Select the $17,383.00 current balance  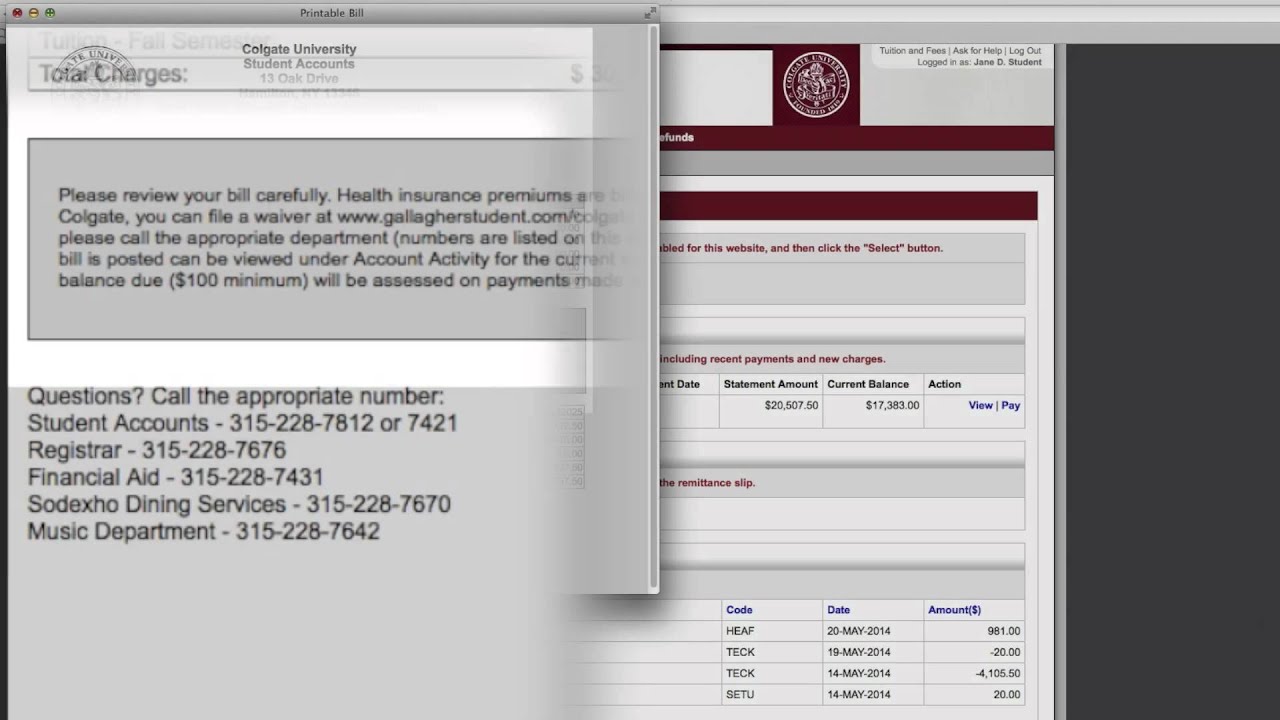coord(892,405)
